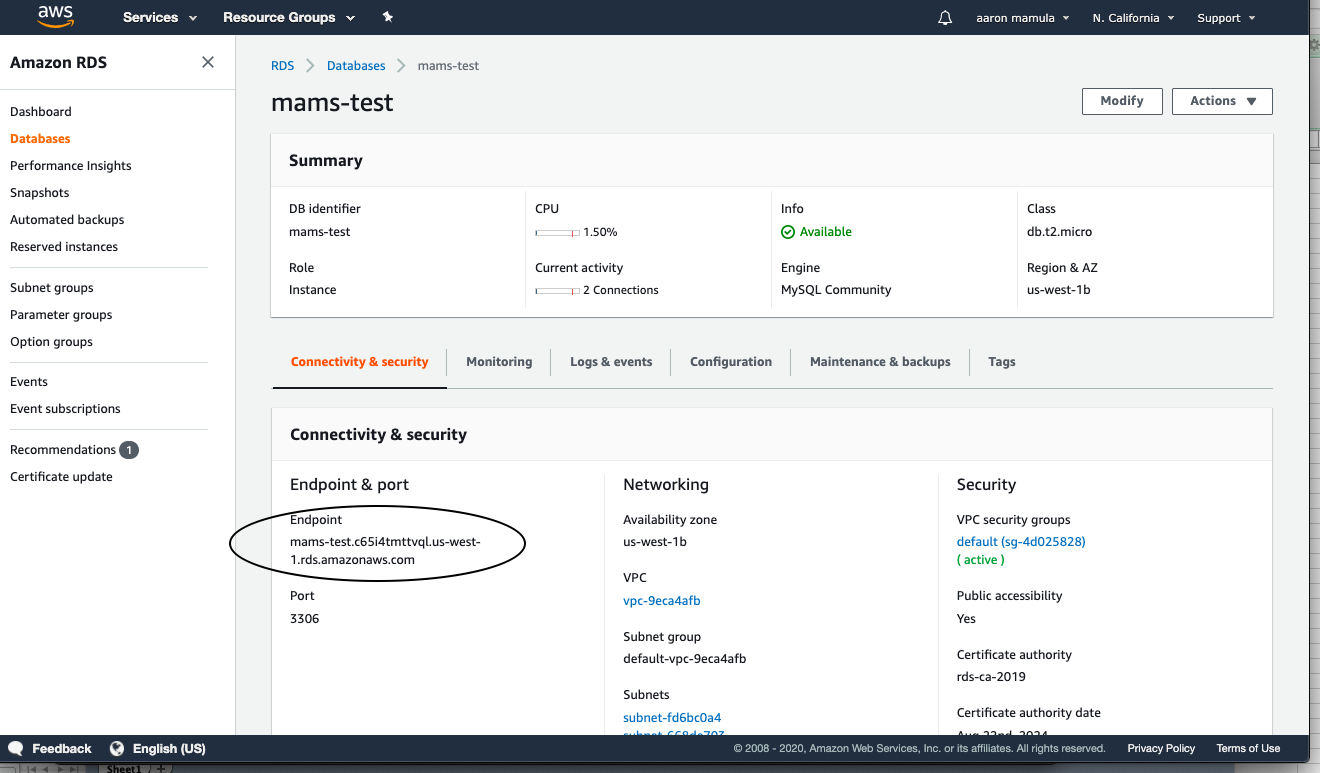Select the db.t2.micro class value
1320x773 pixels.
(x=1059, y=232)
